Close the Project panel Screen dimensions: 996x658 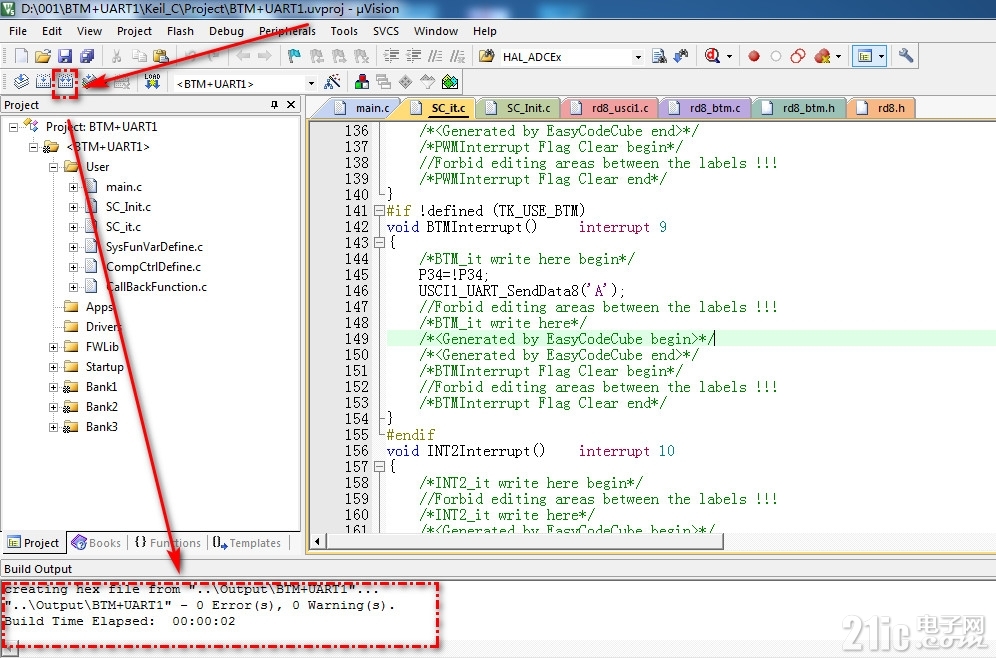click(291, 105)
